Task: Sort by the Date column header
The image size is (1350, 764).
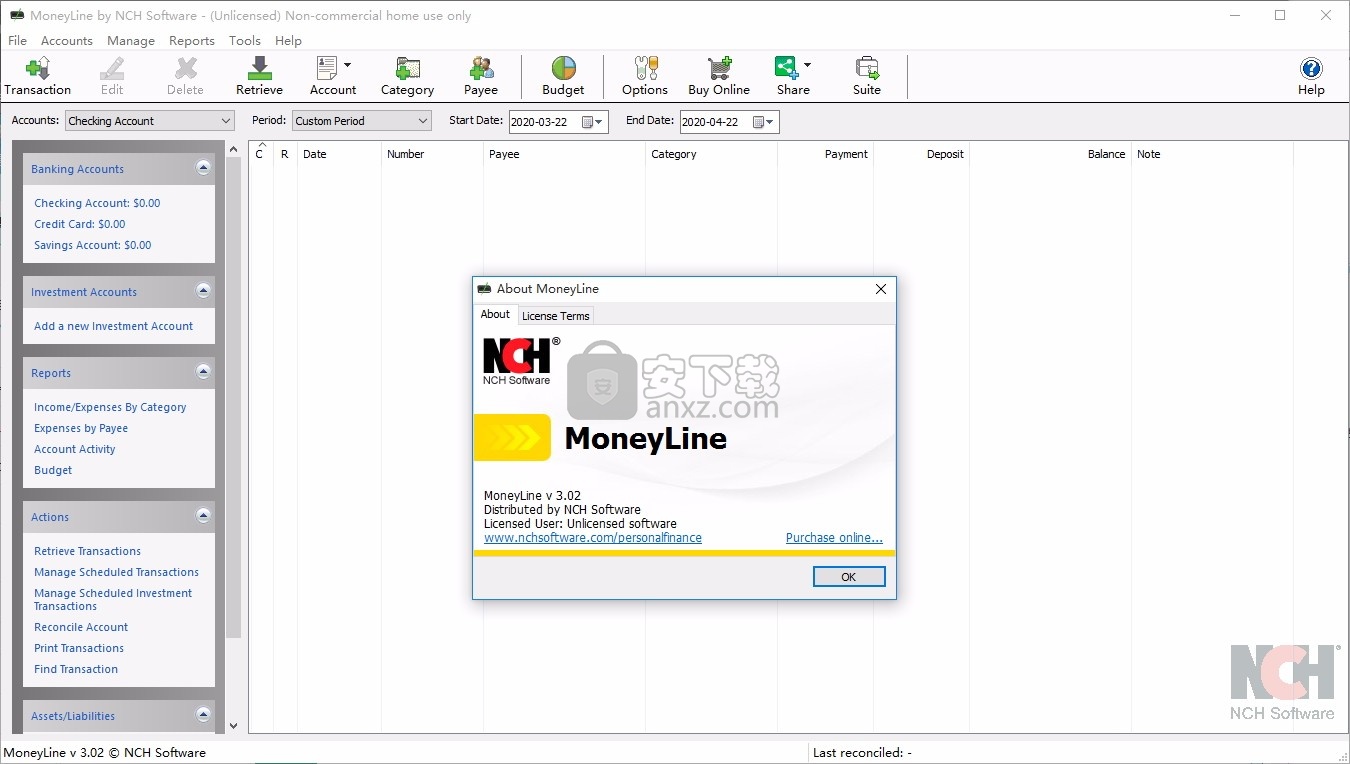Action: coord(340,154)
